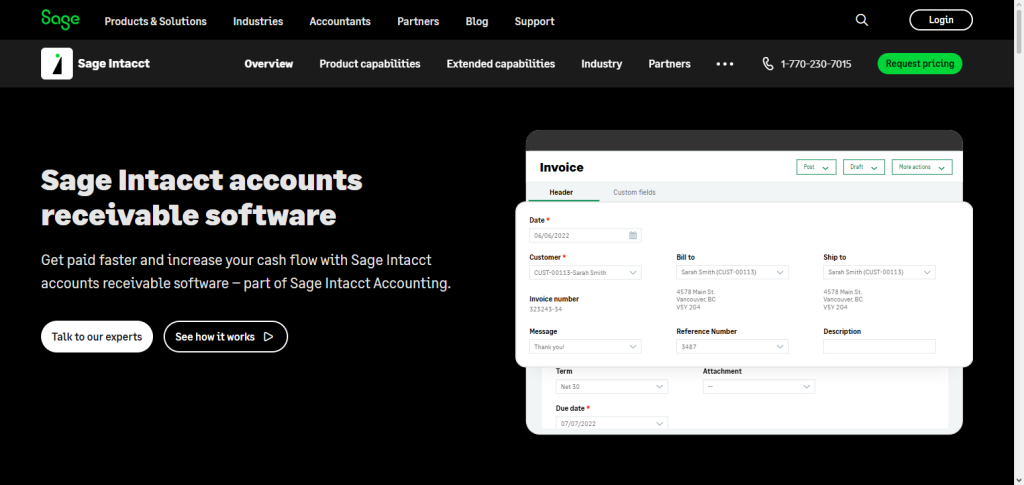Open Products & Solutions menu
This screenshot has width=1024, height=485.
point(155,21)
